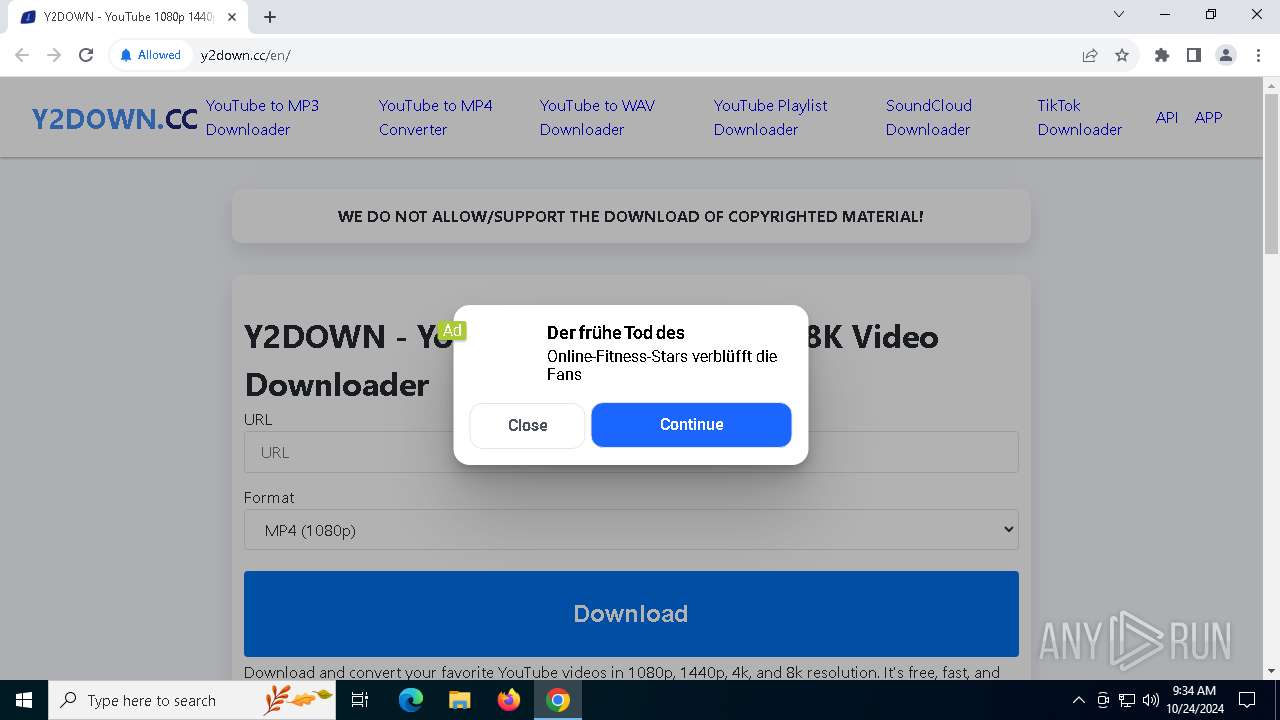The height and width of the screenshot is (720, 1280).
Task: Open the Chrome profile avatar
Action: (1226, 55)
